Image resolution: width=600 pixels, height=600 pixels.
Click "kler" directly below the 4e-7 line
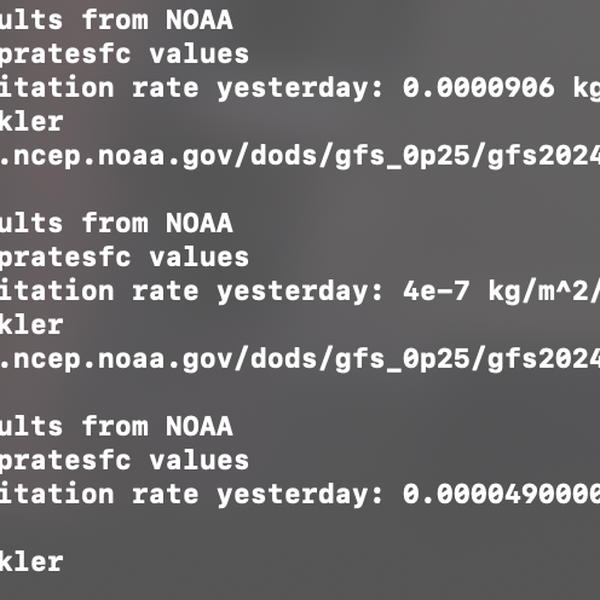point(31,325)
